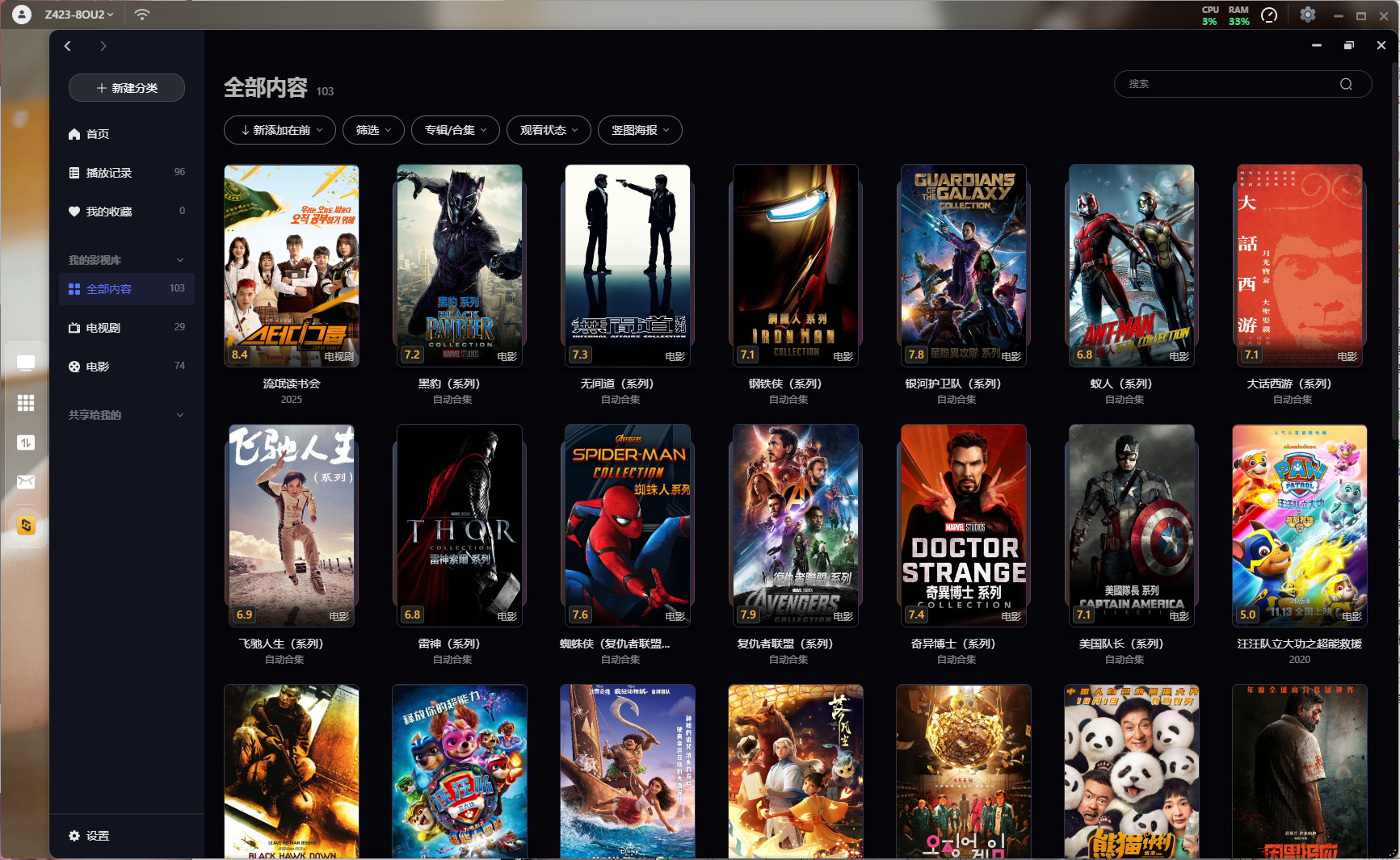Open the desktop monitor icon in dock
This screenshot has height=860, width=1400.
(x=26, y=363)
